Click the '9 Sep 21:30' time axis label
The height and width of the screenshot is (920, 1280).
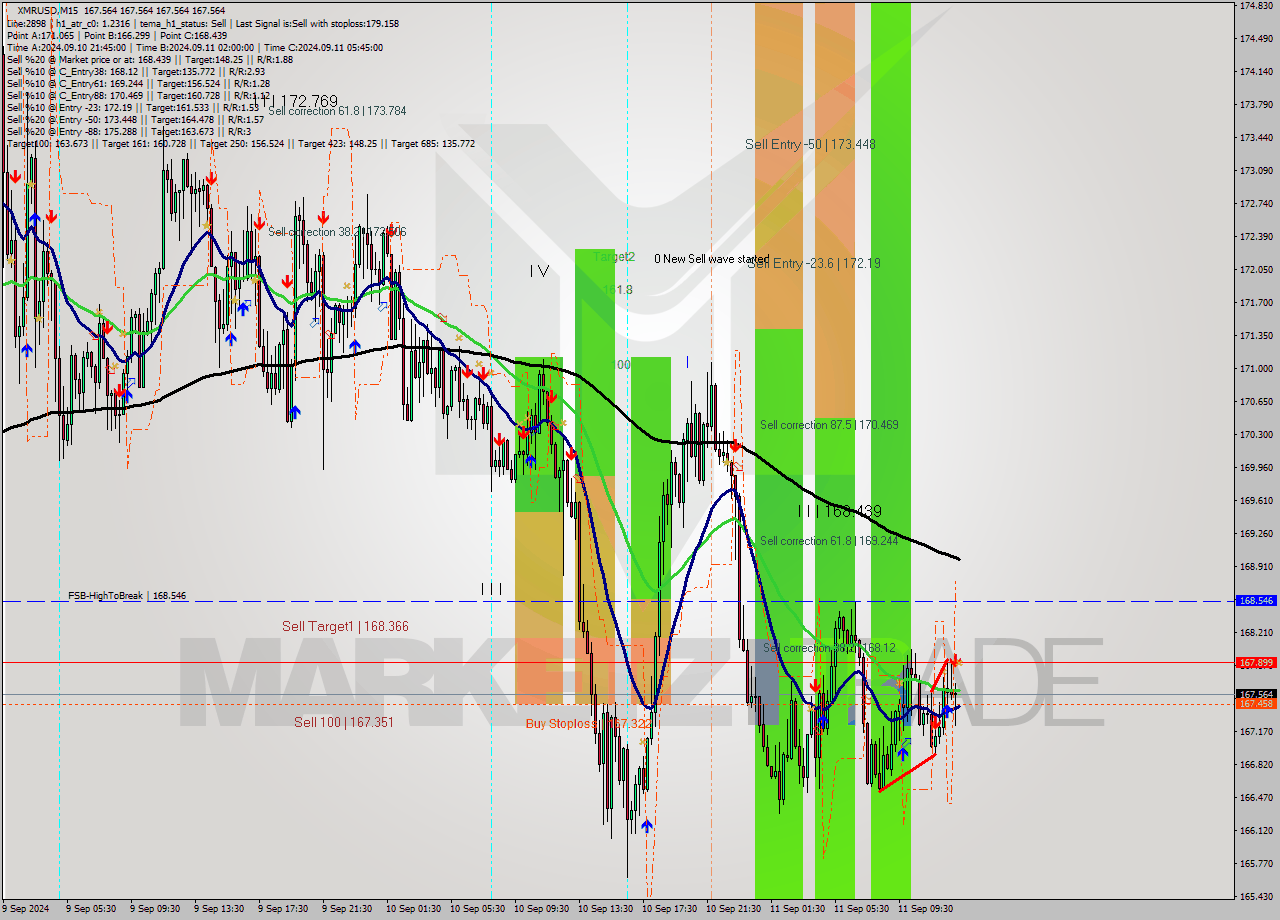347,909
